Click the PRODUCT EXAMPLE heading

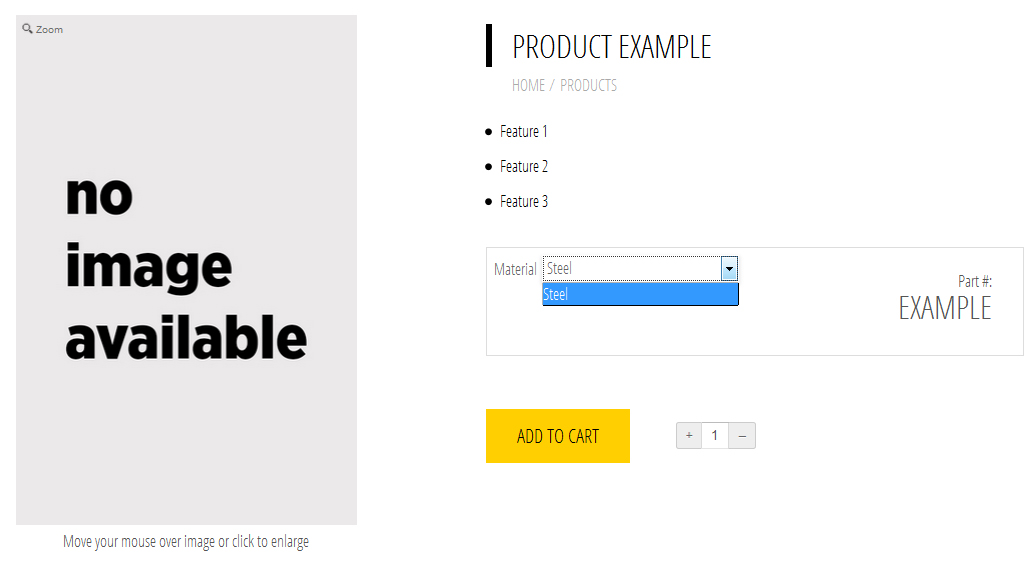tap(611, 47)
